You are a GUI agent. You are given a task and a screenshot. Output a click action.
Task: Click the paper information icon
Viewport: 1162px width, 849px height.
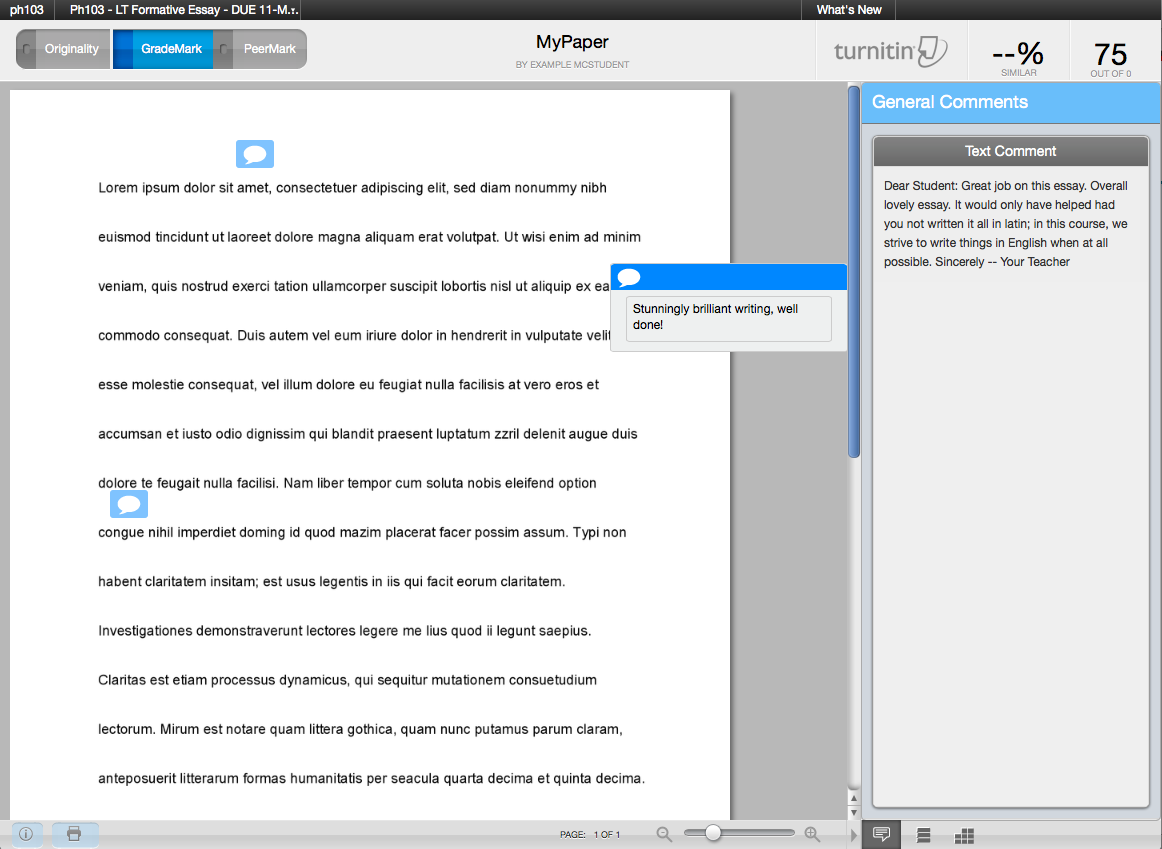26,833
